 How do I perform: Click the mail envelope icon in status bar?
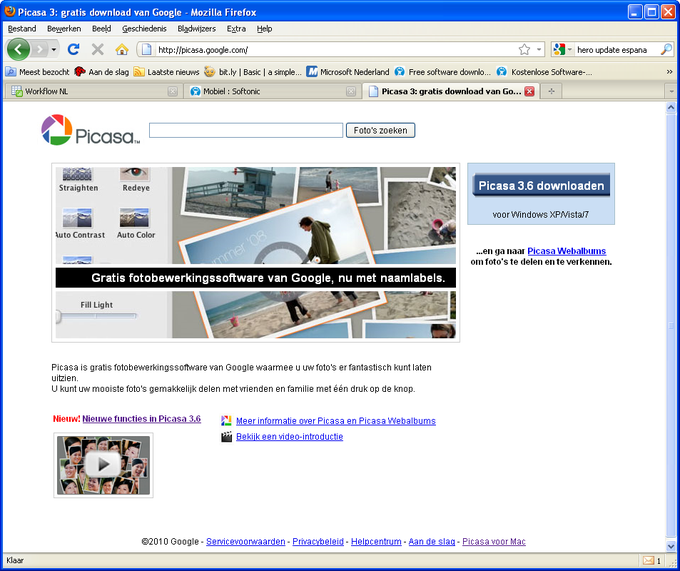648,561
